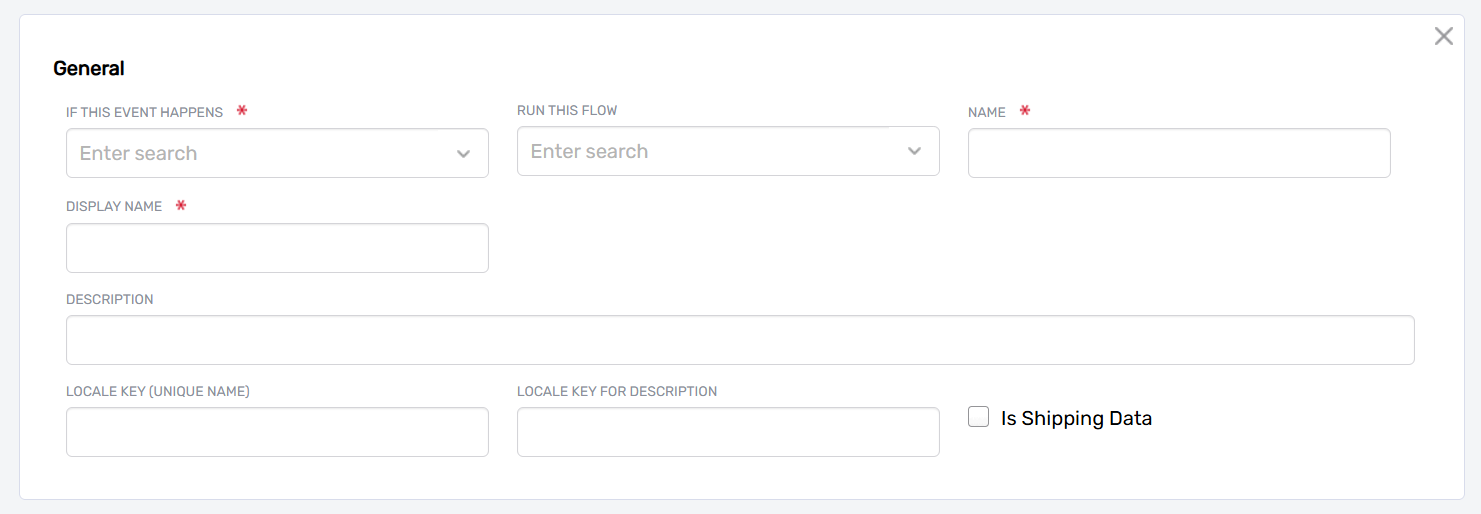Select the 'LOCALE KEY FOR DESCRIPTION' label
The image size is (1481, 514).
tap(617, 391)
